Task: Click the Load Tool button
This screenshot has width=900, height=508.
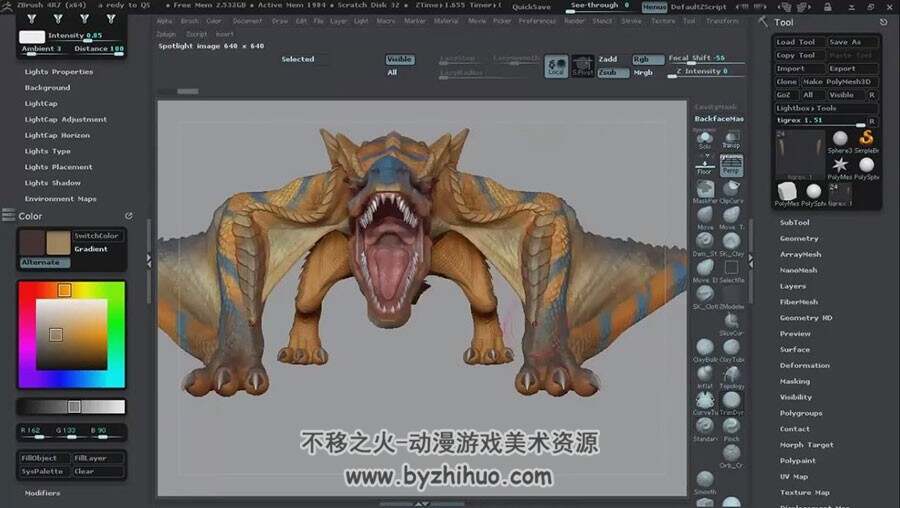Action: (x=800, y=42)
